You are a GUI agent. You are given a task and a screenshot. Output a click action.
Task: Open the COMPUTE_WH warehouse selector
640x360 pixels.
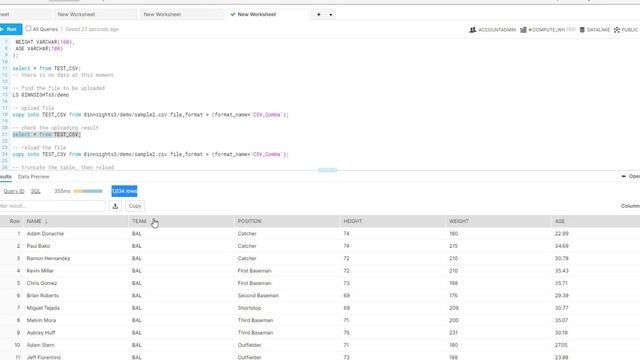coord(547,30)
